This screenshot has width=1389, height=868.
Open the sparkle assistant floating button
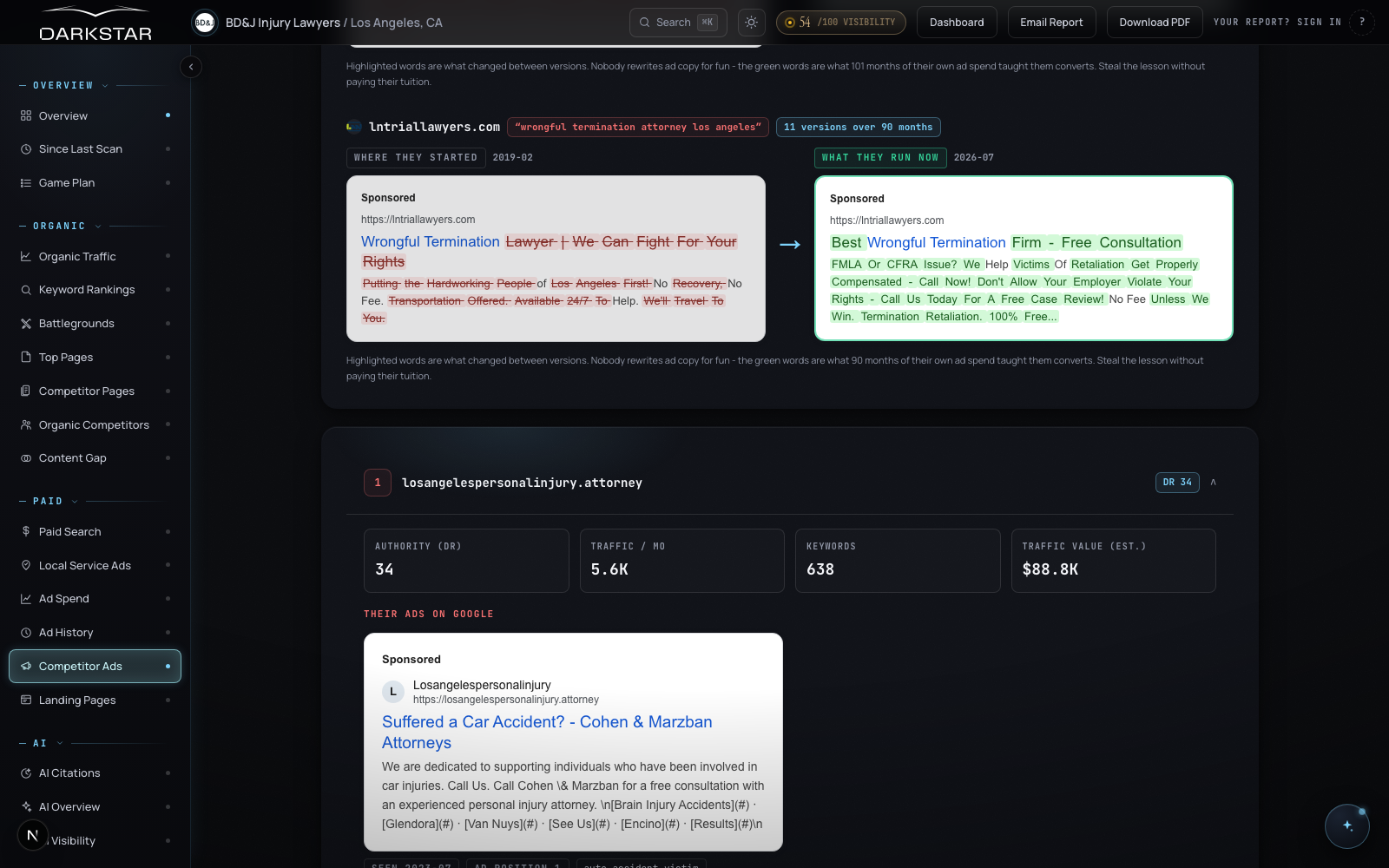click(1347, 825)
